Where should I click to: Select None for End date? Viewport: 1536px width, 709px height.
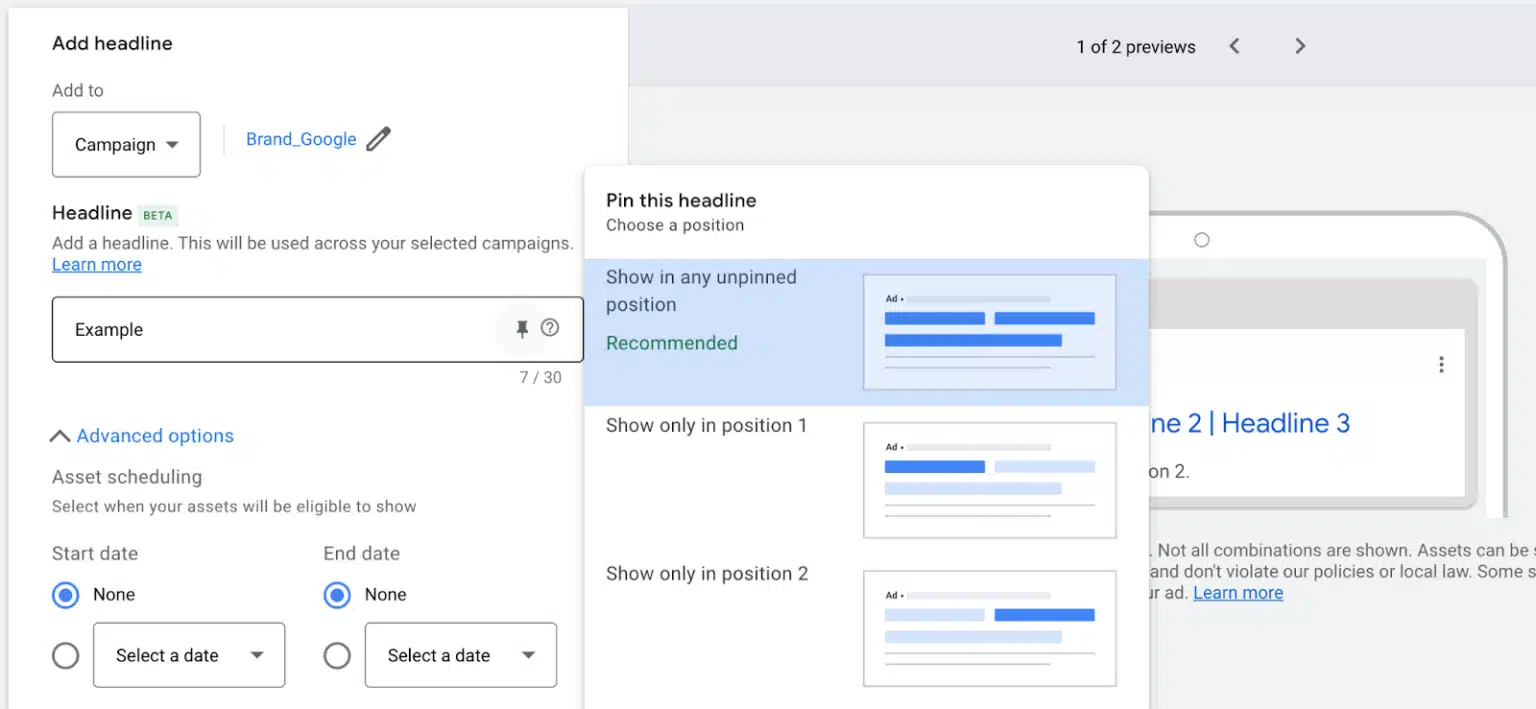(x=338, y=596)
